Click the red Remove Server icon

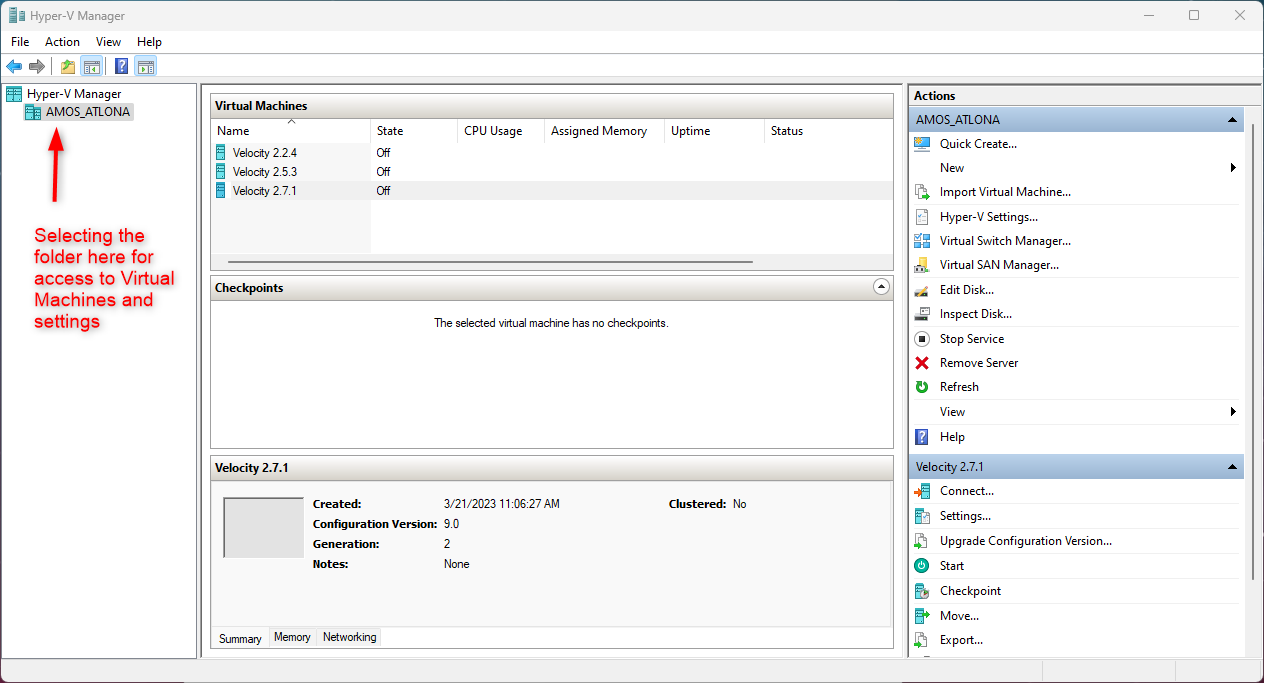coord(922,363)
